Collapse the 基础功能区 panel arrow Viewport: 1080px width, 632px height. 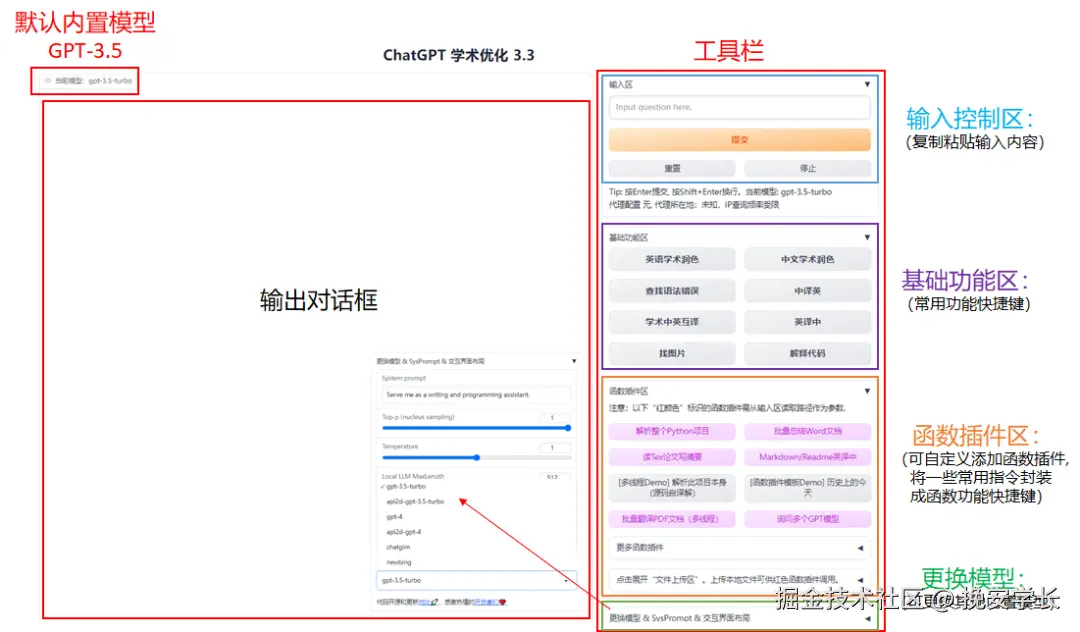pyautogui.click(x=867, y=238)
